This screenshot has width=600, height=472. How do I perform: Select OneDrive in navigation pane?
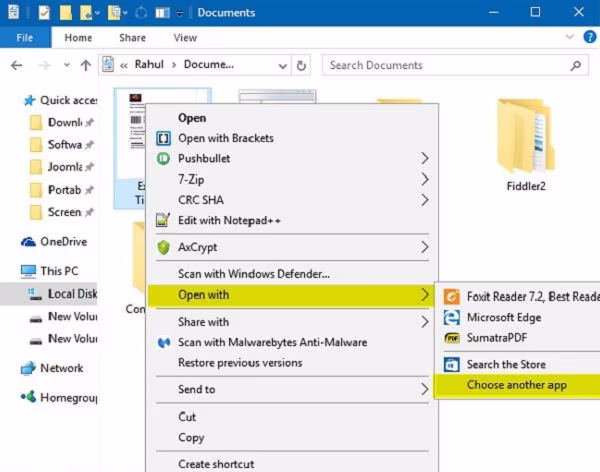point(54,242)
